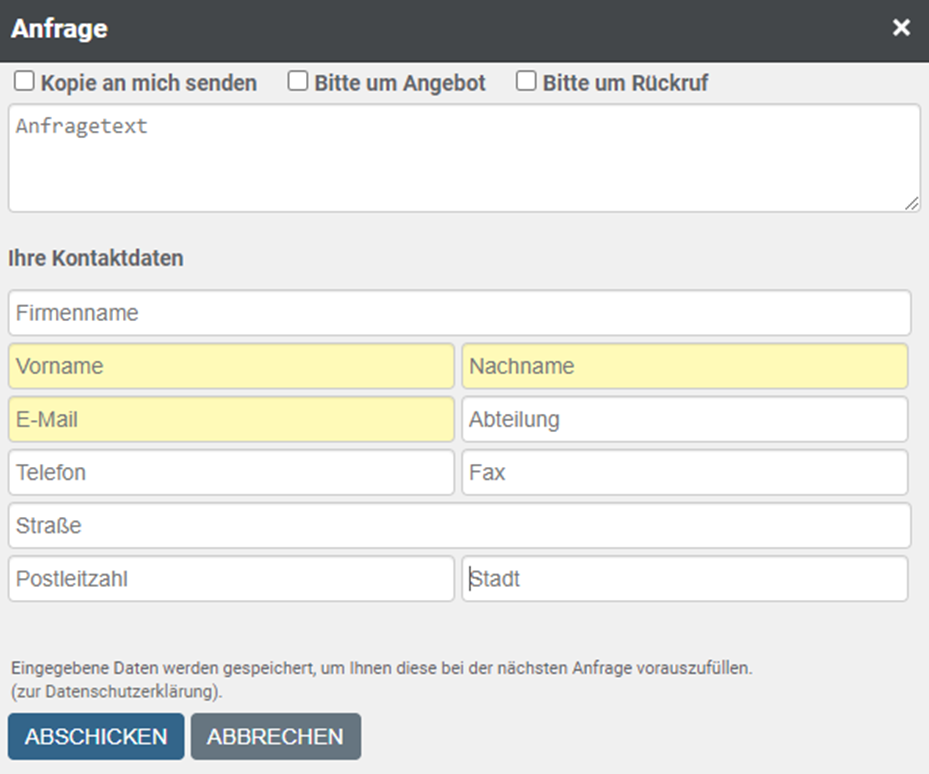The width and height of the screenshot is (929, 774).
Task: Select the Vorname field
Action: pyautogui.click(x=231, y=366)
